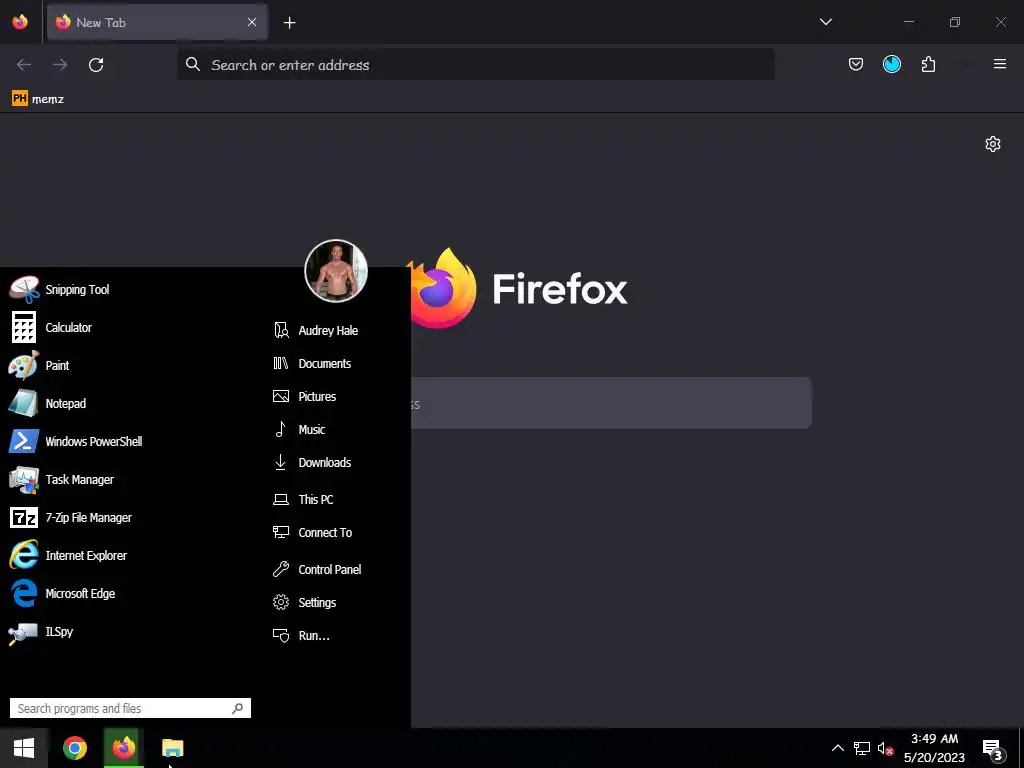Personalize new tab with the gear icon
1024x768 pixels.
tap(993, 144)
